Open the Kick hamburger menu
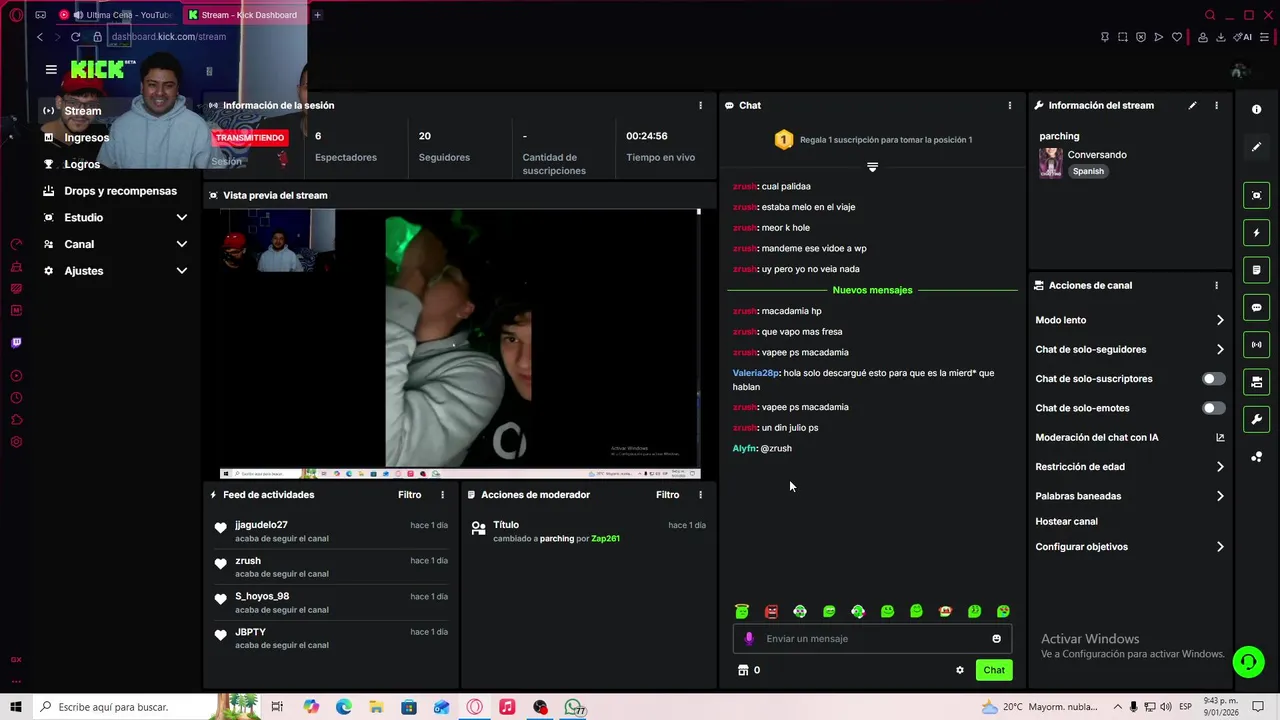The image size is (1280, 720). click(x=51, y=70)
